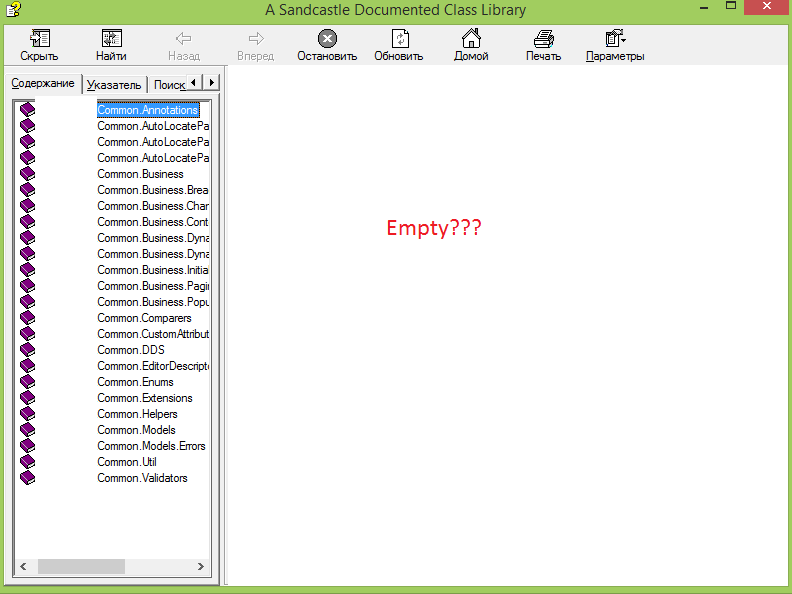Click the Скрыть (Hide) toolbar icon

click(39, 38)
